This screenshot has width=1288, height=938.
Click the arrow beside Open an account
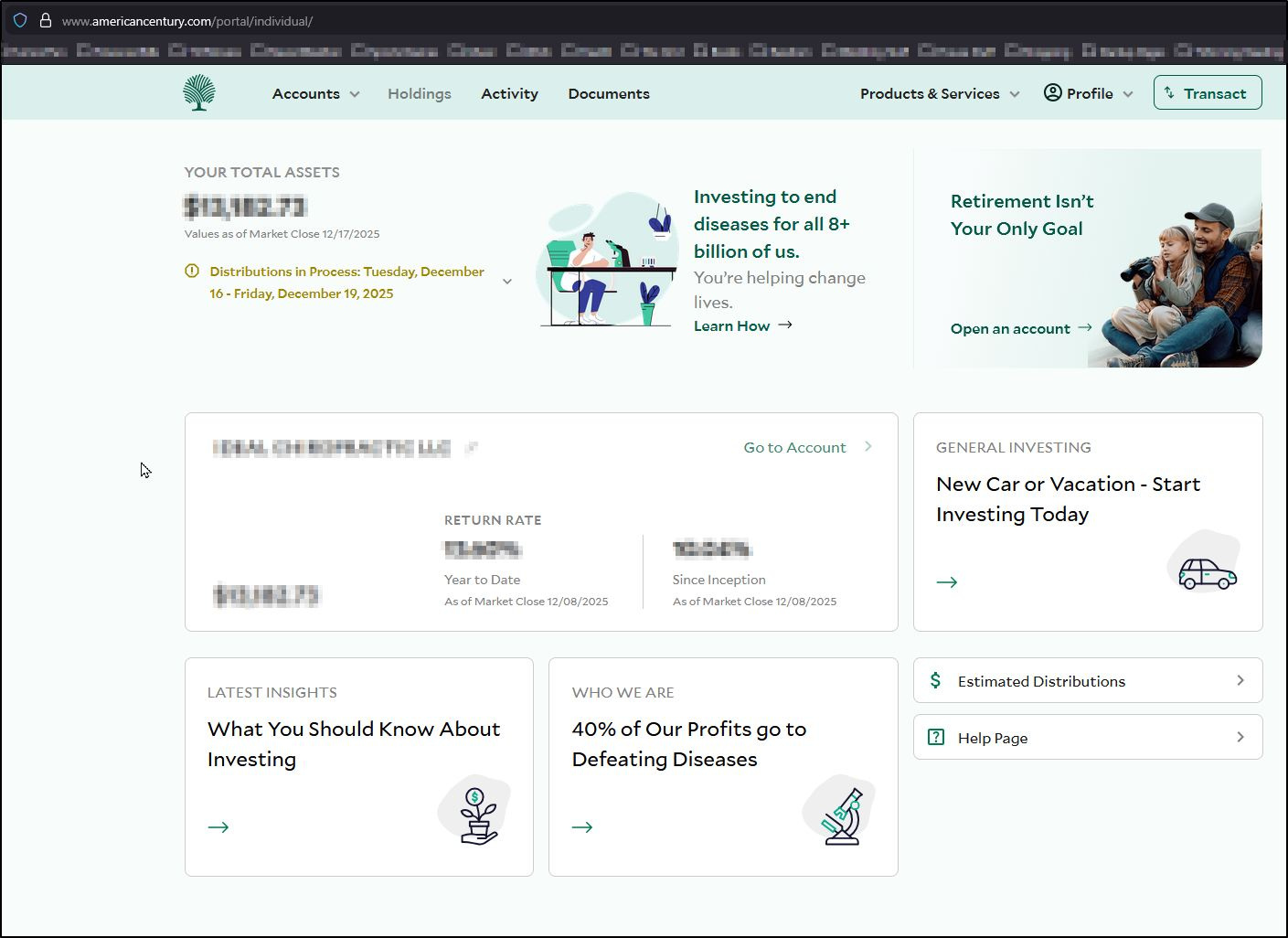pyautogui.click(x=1085, y=327)
